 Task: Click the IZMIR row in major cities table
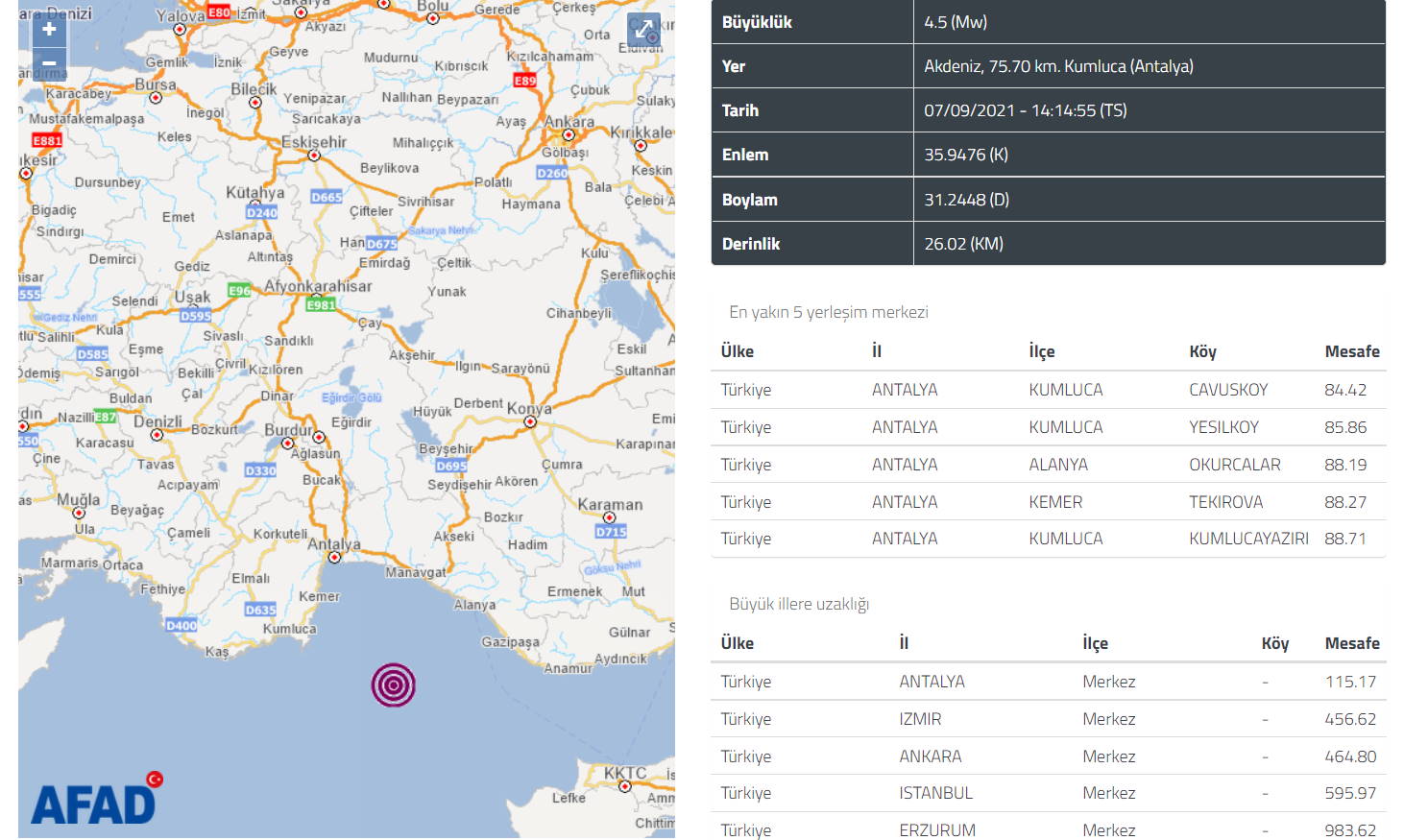[x=1048, y=719]
